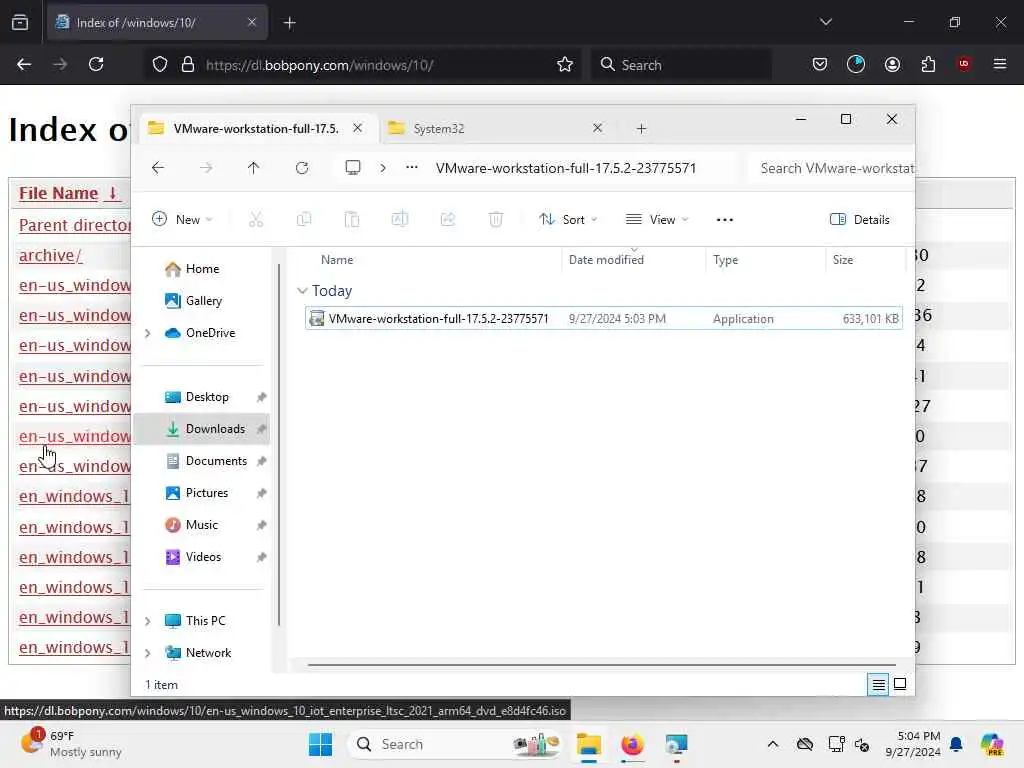The image size is (1024, 768).
Task: Close the System32 Explorer tab
Action: tap(597, 128)
